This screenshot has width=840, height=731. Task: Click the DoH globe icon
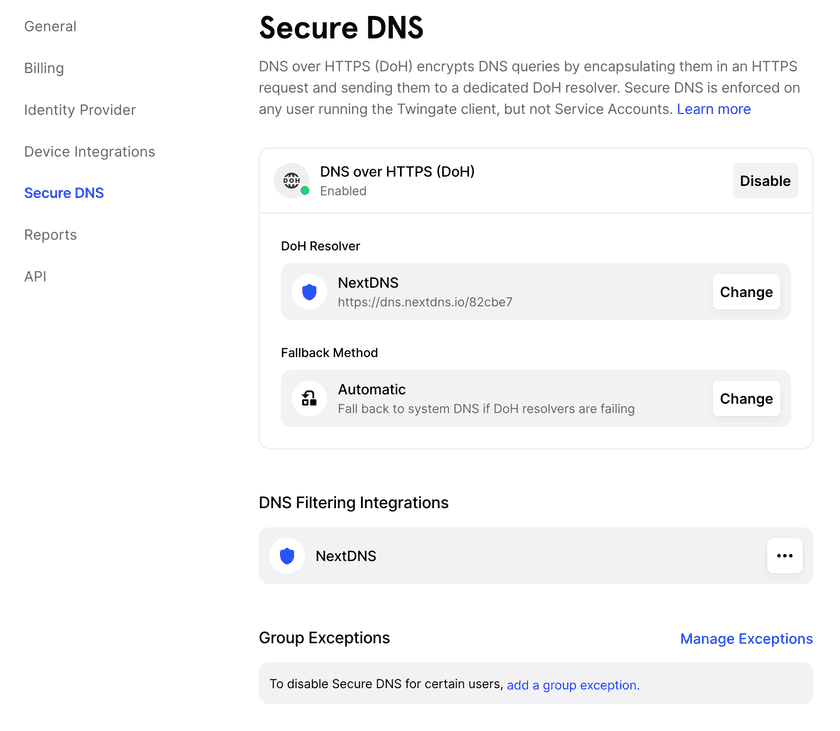(x=292, y=181)
